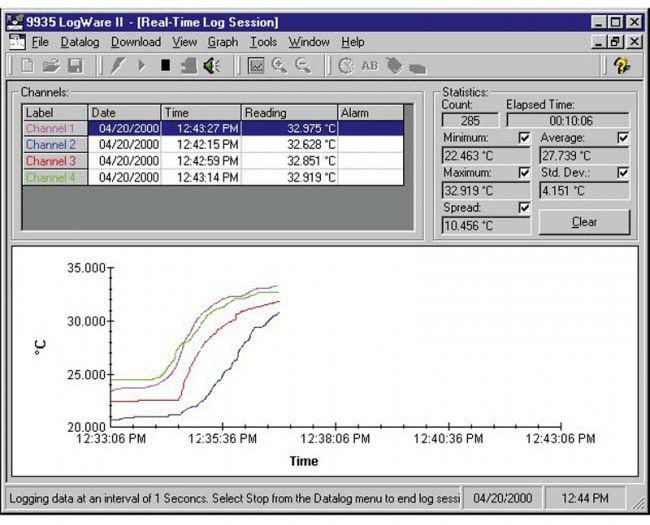Uncheck the Minimum statistic checkbox

click(x=524, y=138)
